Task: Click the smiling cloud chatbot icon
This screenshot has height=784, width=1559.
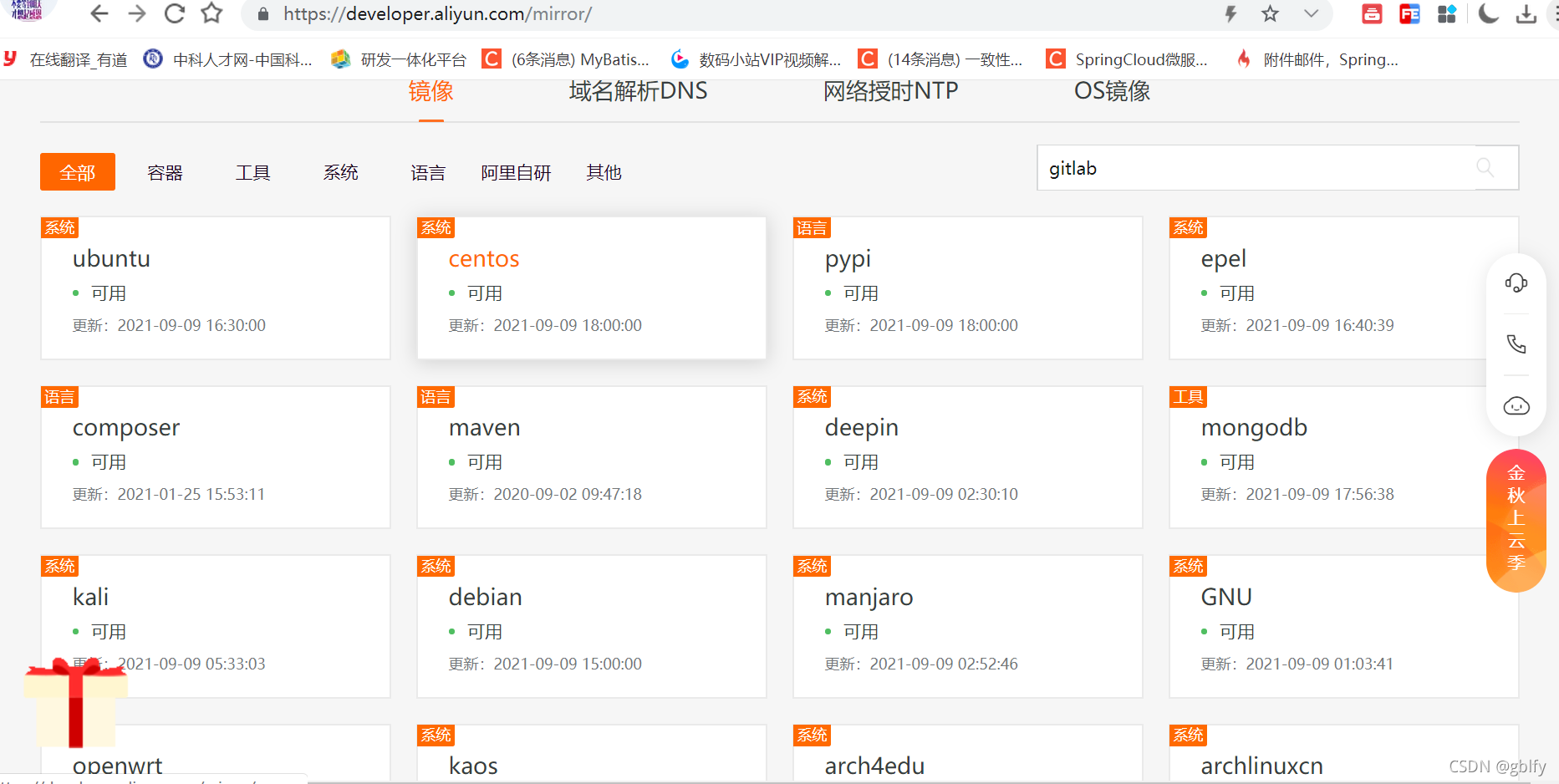Action: (1516, 406)
